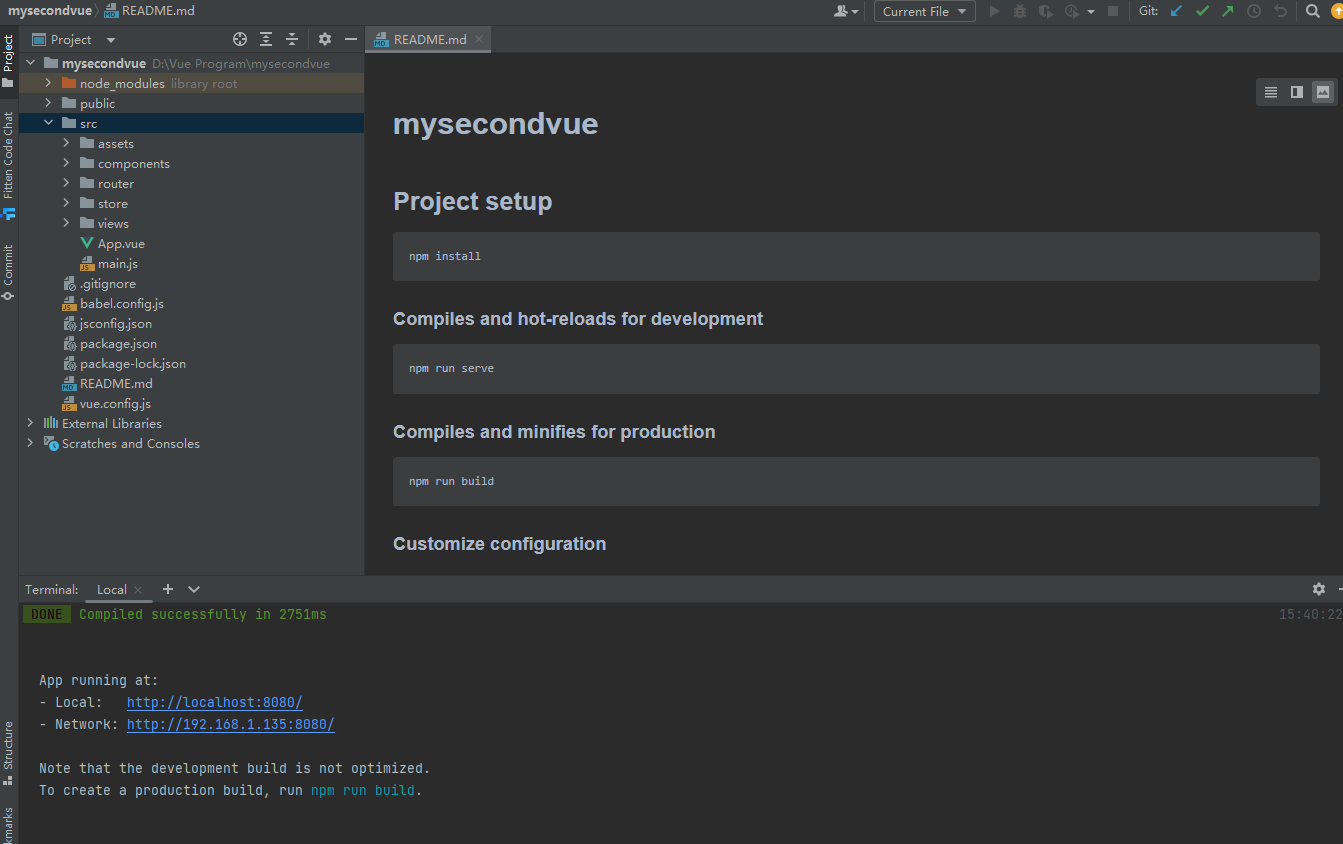Expand the assets folder
The image size is (1343, 844).
click(x=66, y=143)
